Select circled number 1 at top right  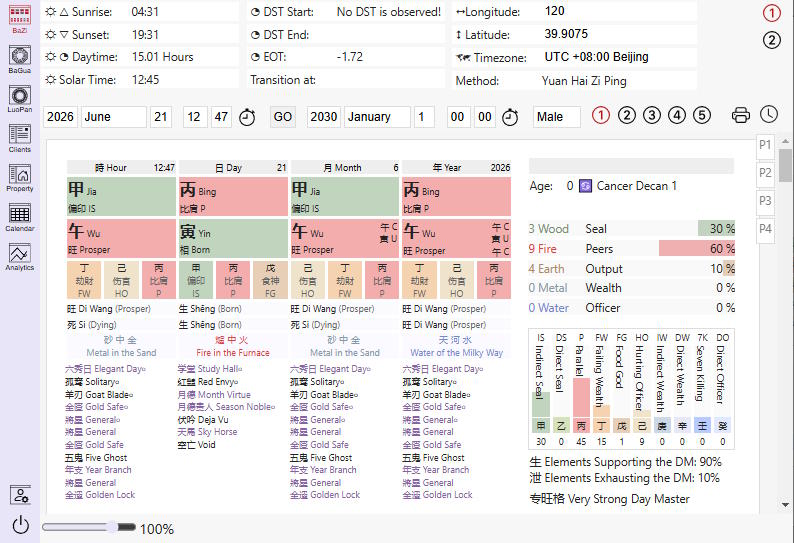click(772, 13)
